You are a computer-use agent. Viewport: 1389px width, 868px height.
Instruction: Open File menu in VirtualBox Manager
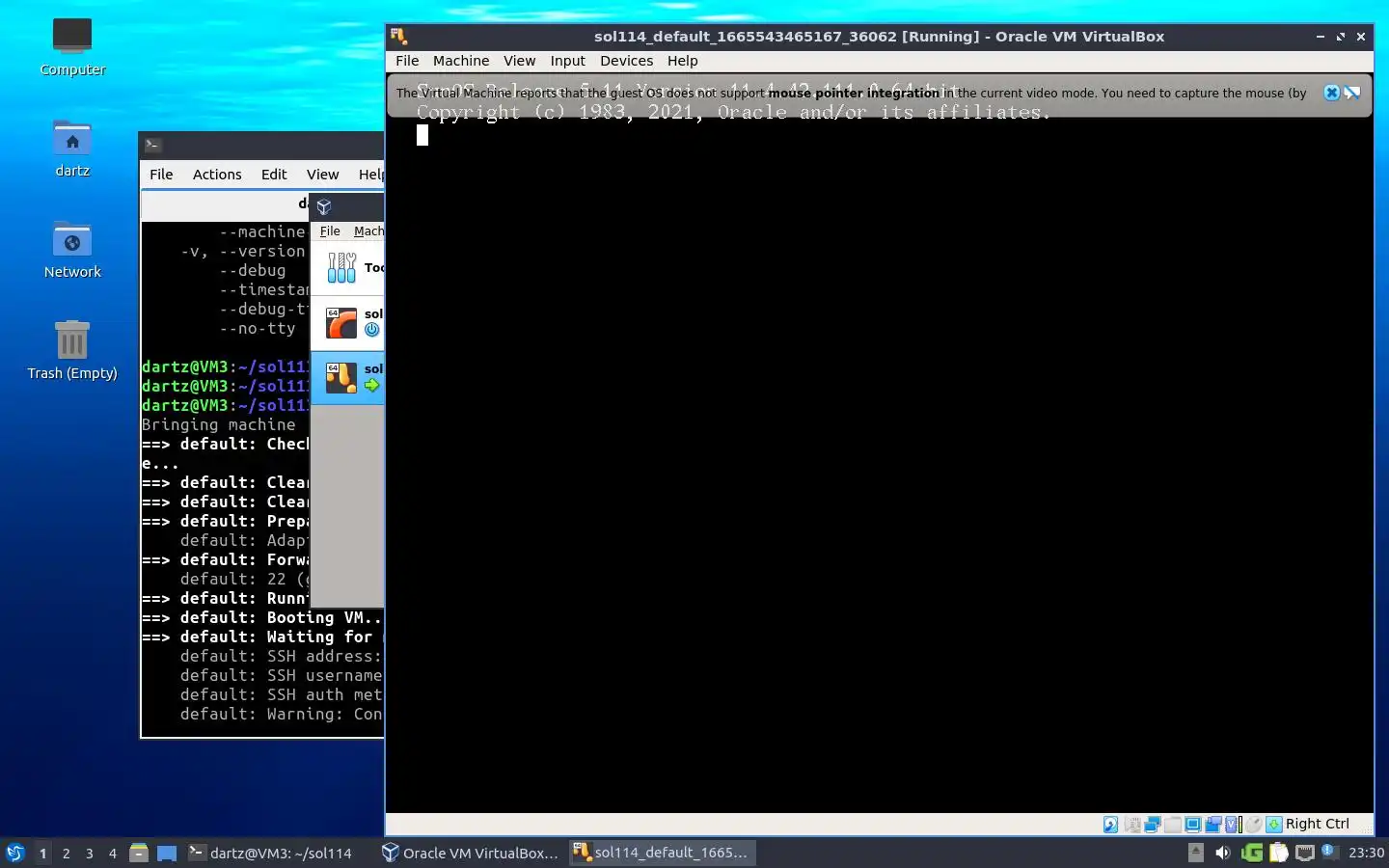(330, 231)
